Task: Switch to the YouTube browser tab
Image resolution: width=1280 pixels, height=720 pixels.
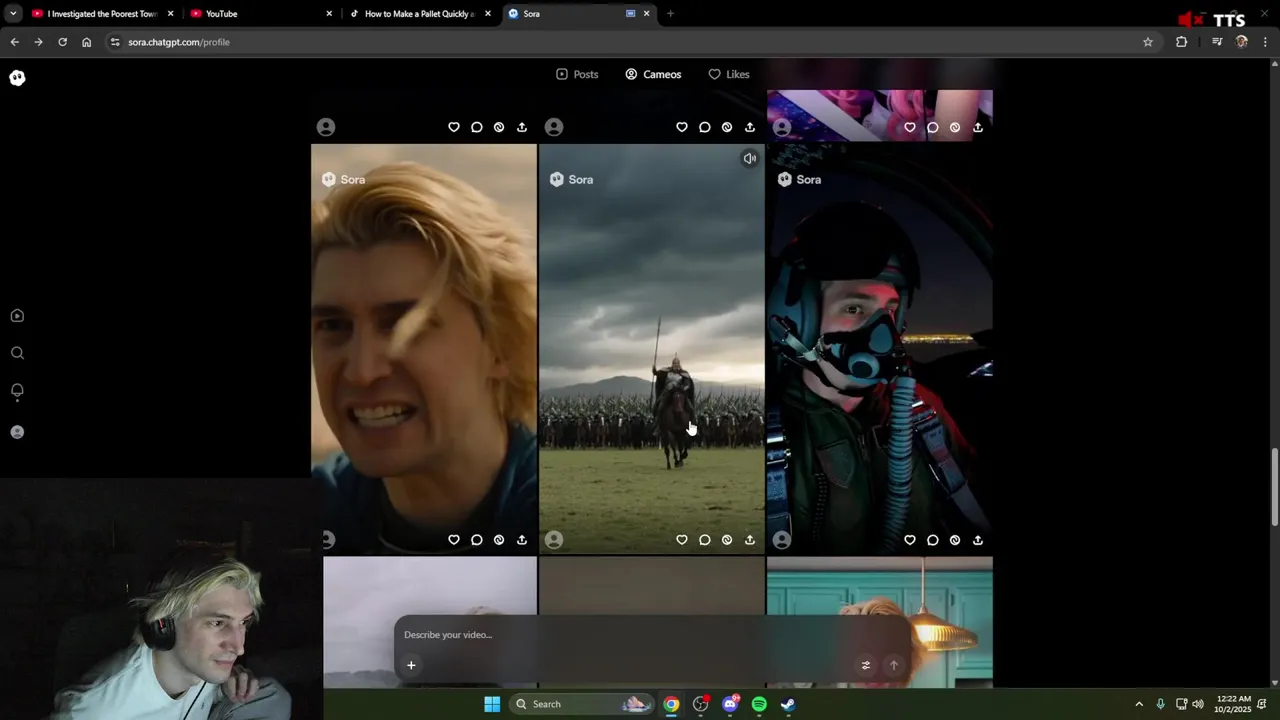Action: pos(262,14)
